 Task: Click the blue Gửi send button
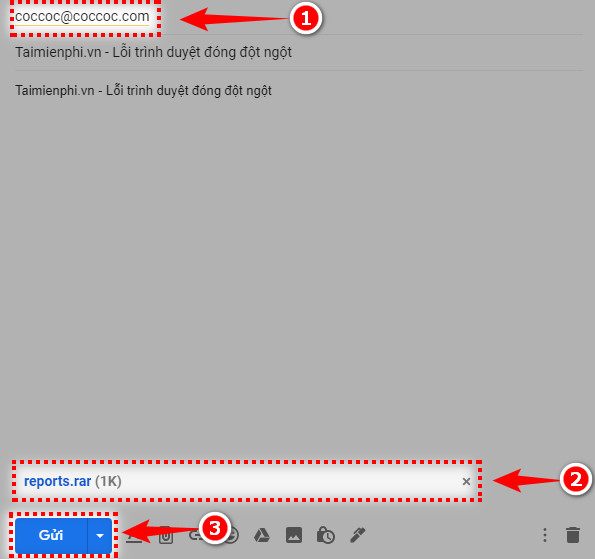tap(51, 535)
